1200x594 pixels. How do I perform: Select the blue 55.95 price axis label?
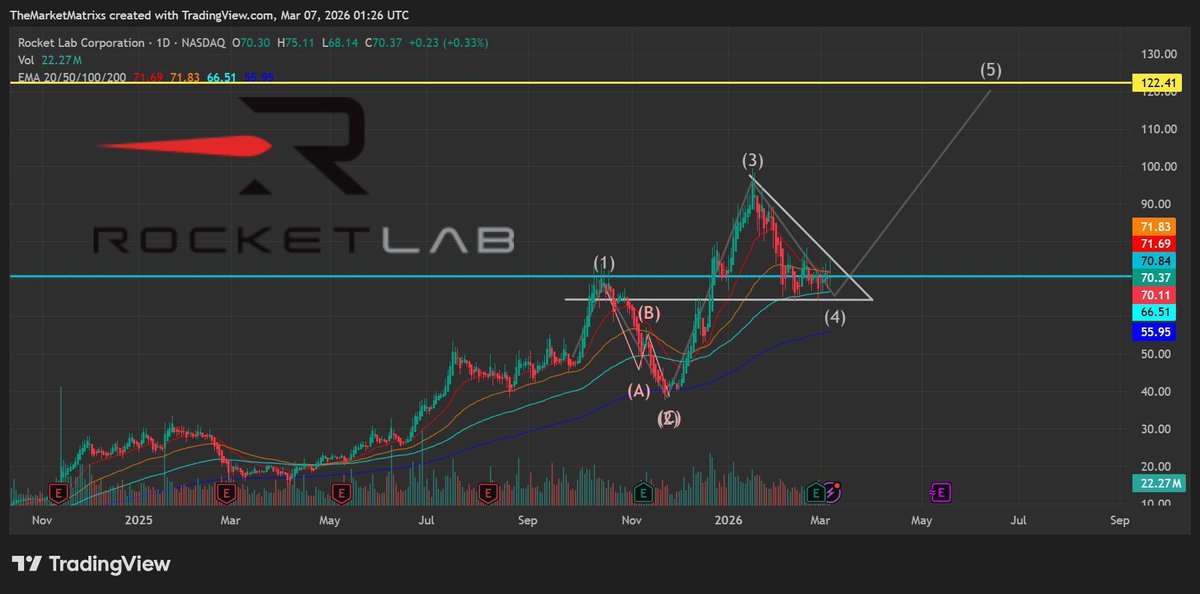click(x=1154, y=331)
